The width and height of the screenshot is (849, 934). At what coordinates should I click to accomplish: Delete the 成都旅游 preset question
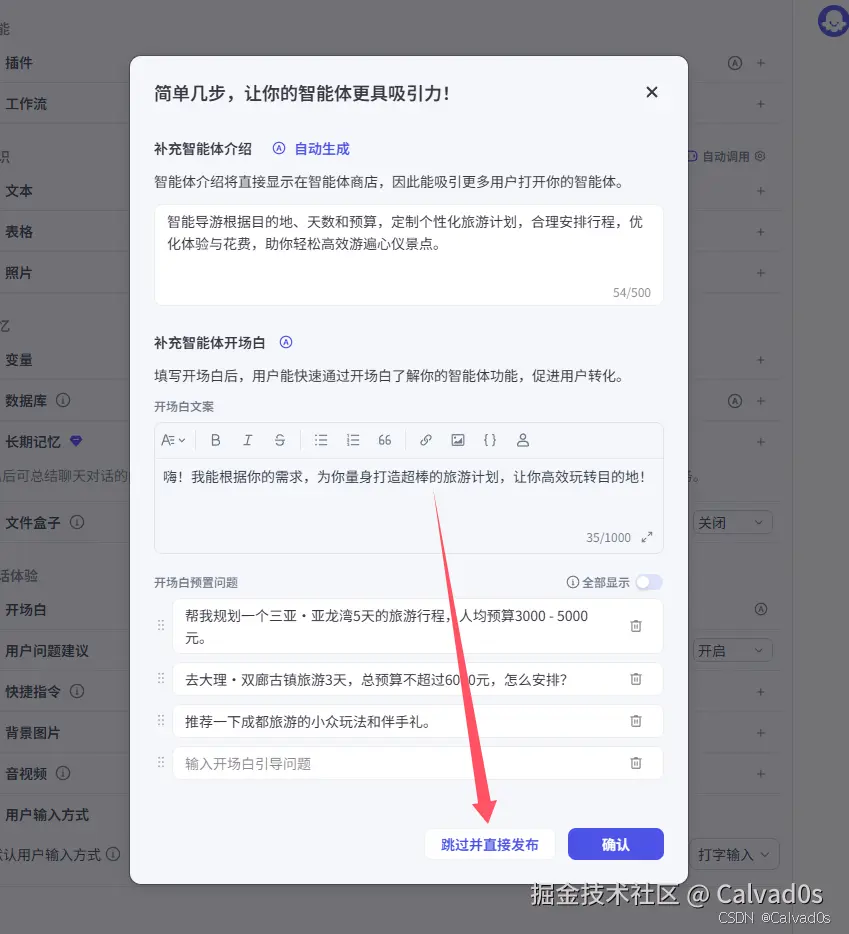[x=636, y=721]
